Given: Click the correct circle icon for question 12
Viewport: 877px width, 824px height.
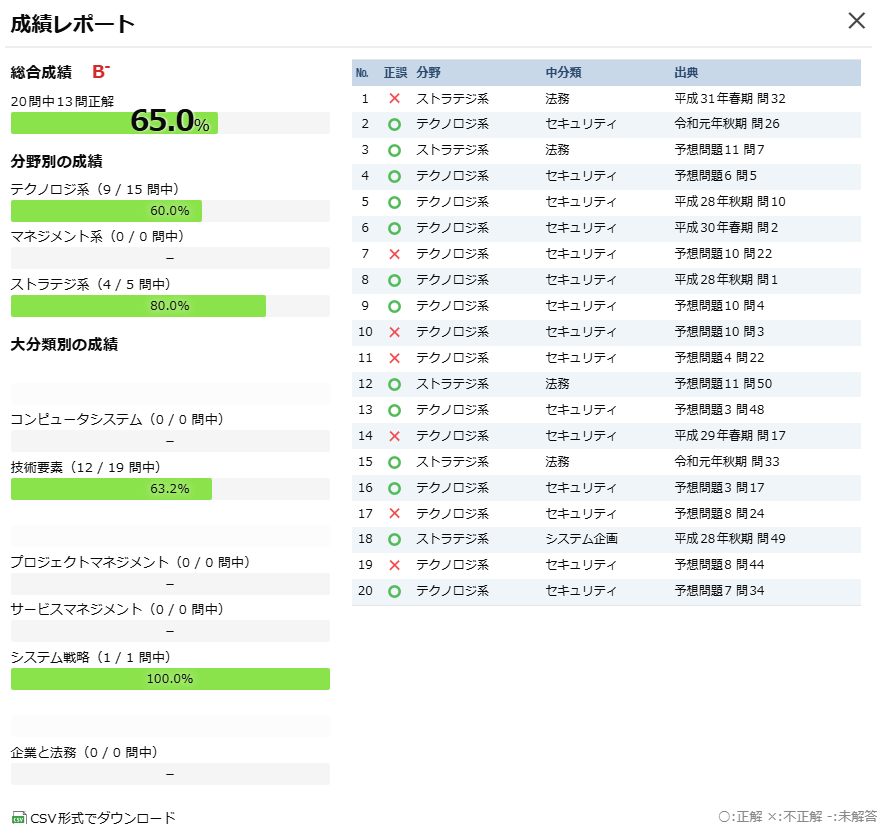Looking at the screenshot, I should point(395,384).
